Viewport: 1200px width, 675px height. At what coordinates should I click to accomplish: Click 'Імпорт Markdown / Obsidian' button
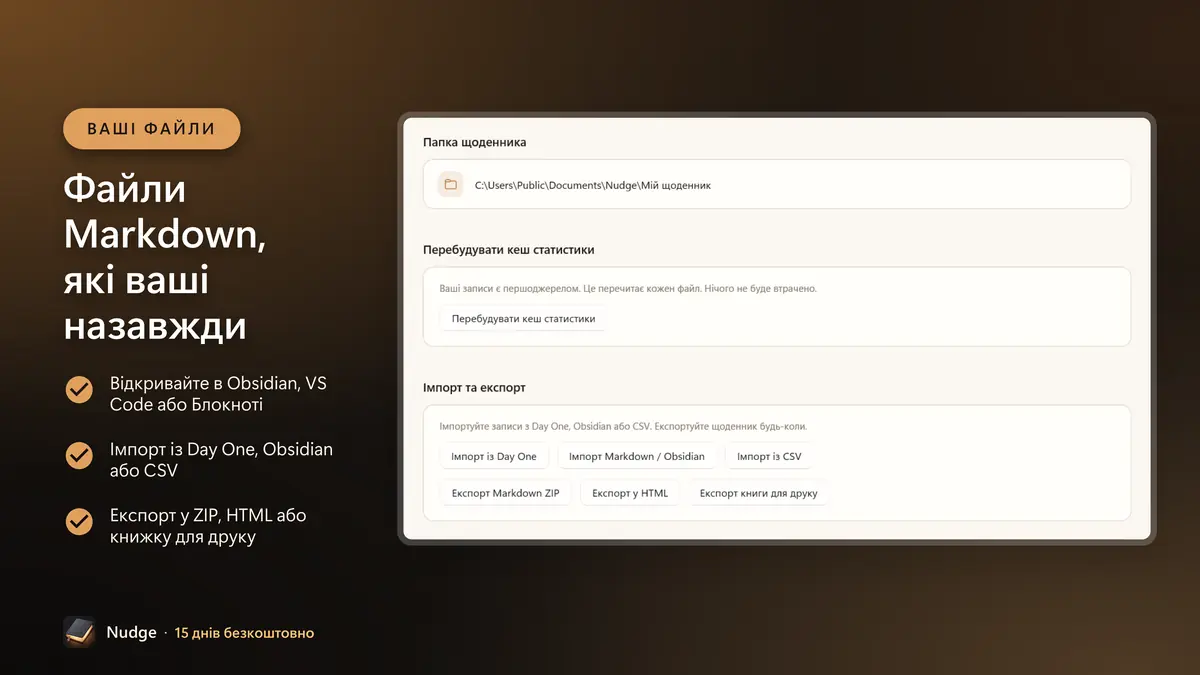click(636, 456)
